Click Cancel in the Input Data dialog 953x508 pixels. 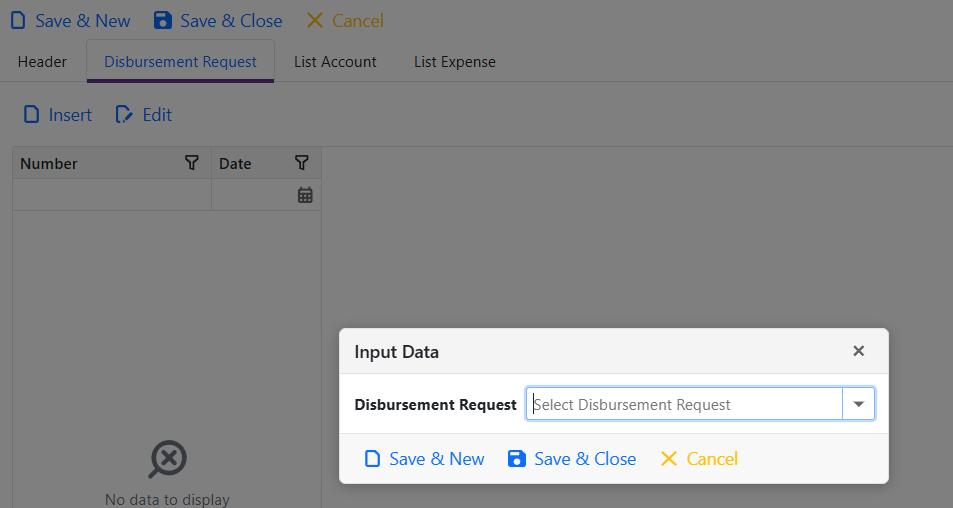[x=699, y=459]
